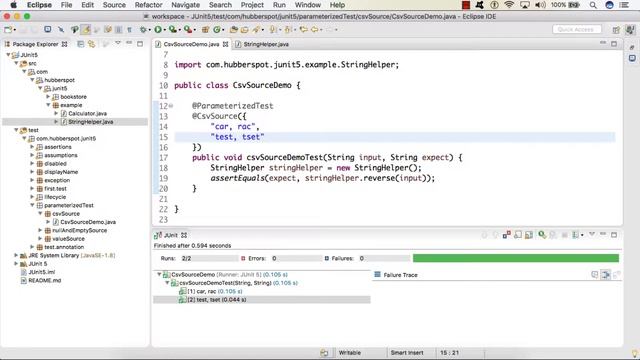The height and width of the screenshot is (360, 640).
Task: Open the Navigate menu
Action: pos(185,5)
